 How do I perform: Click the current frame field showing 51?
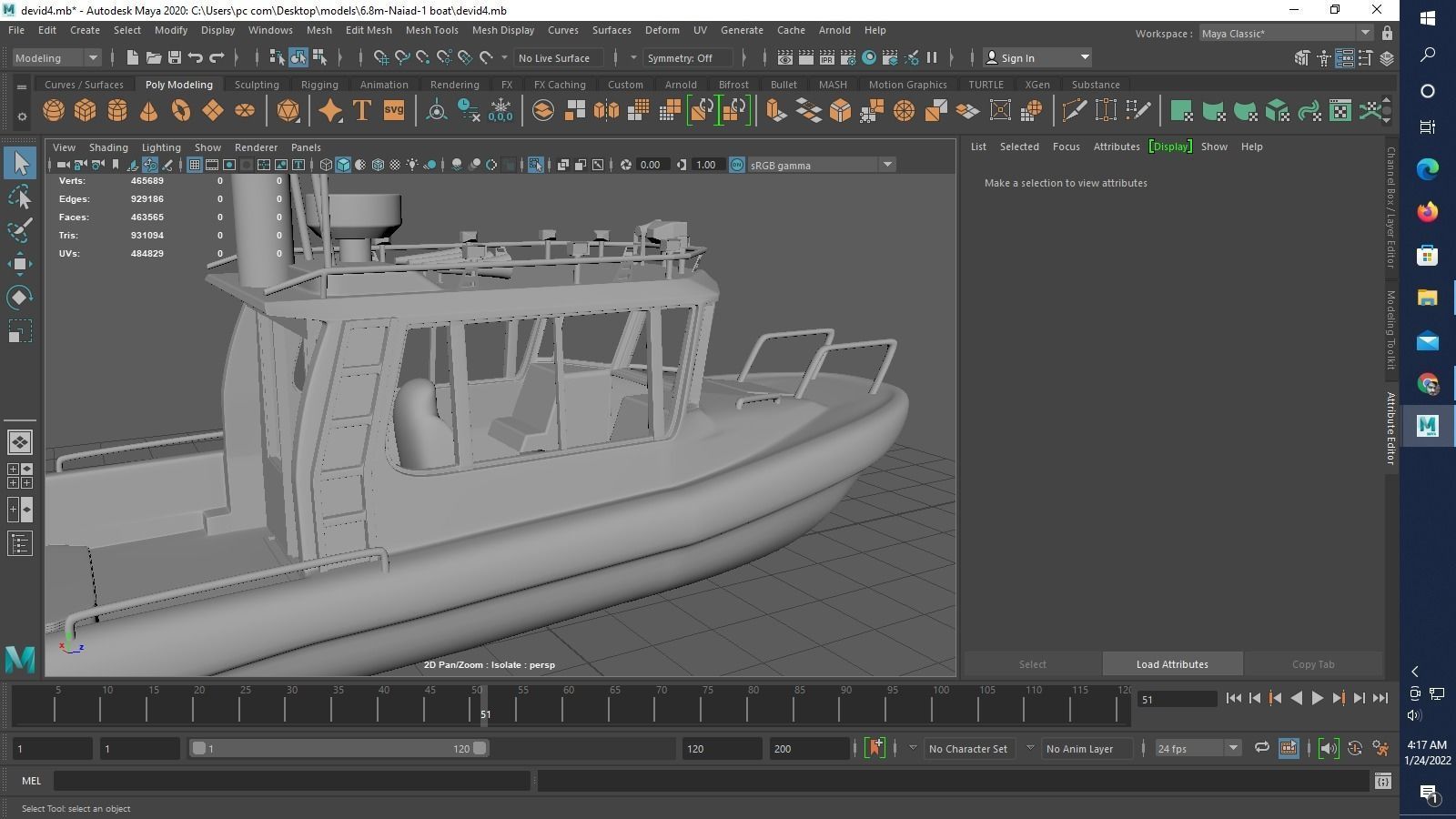click(1178, 699)
